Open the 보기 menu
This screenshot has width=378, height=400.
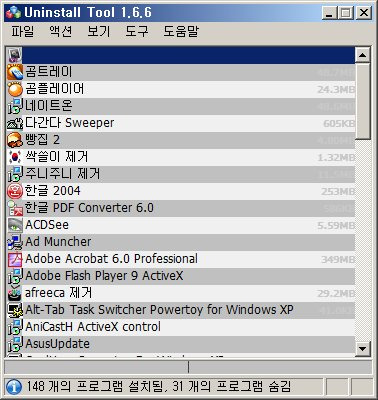98,31
